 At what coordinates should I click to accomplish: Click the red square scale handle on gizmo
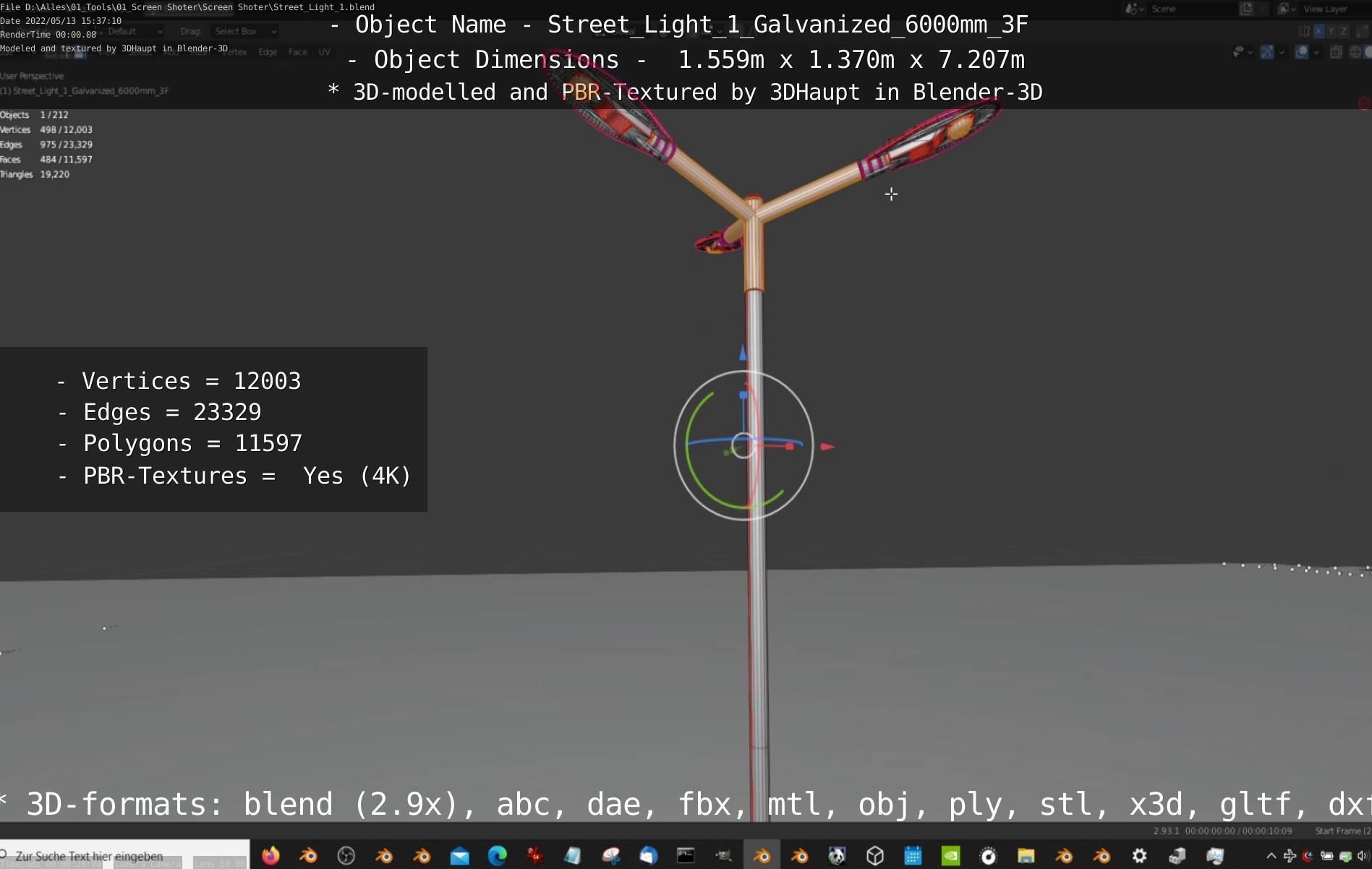(x=790, y=446)
